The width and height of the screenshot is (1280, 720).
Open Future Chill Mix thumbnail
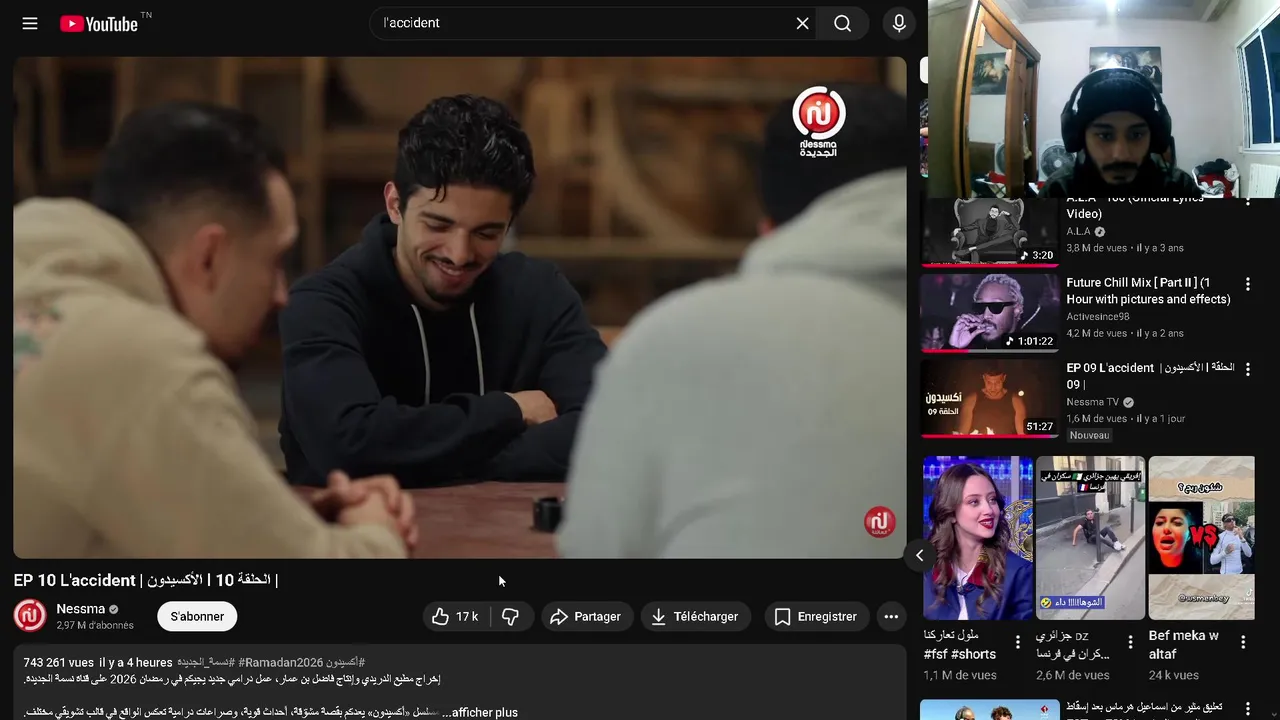(x=989, y=313)
